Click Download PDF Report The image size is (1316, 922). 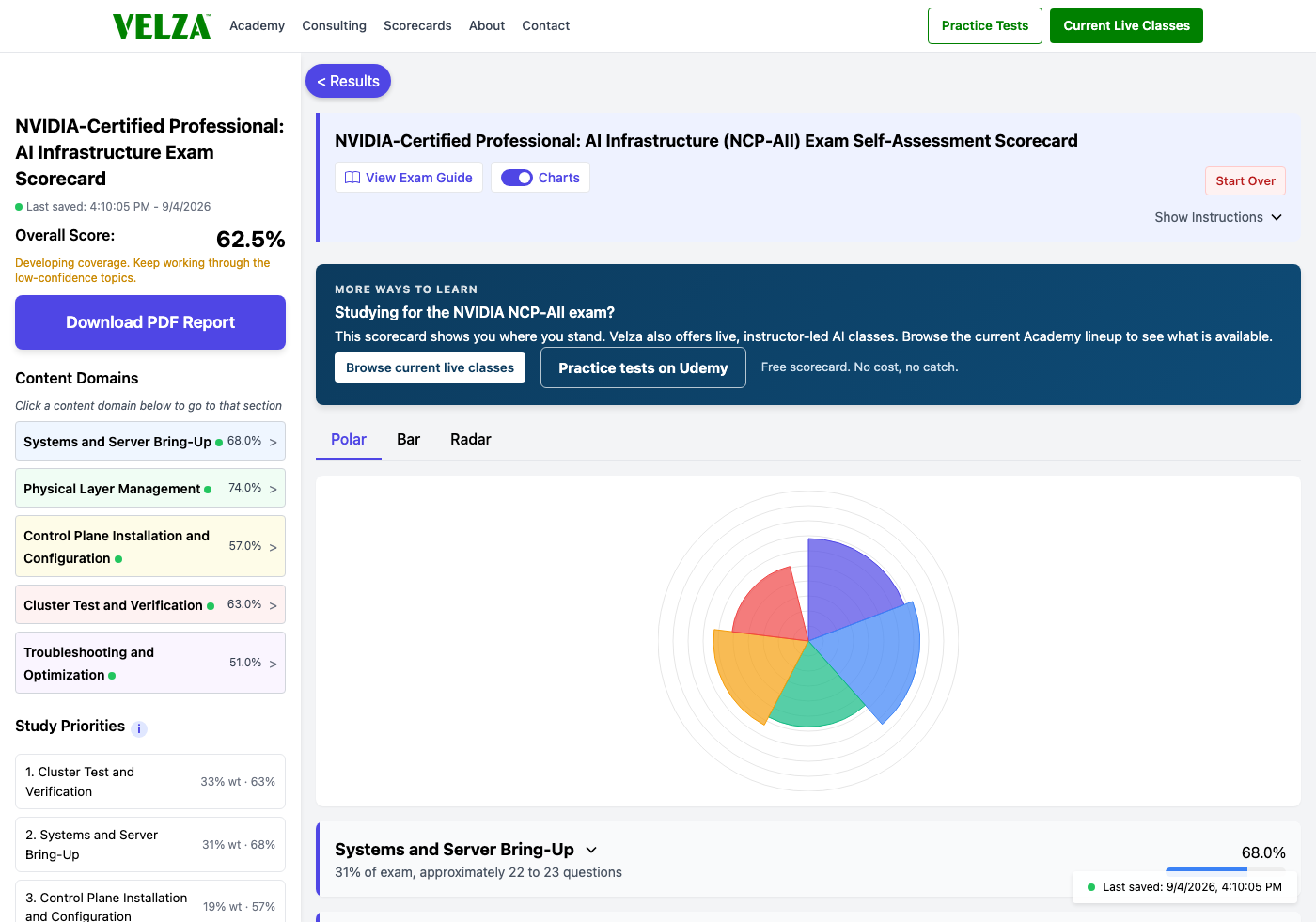click(x=150, y=322)
